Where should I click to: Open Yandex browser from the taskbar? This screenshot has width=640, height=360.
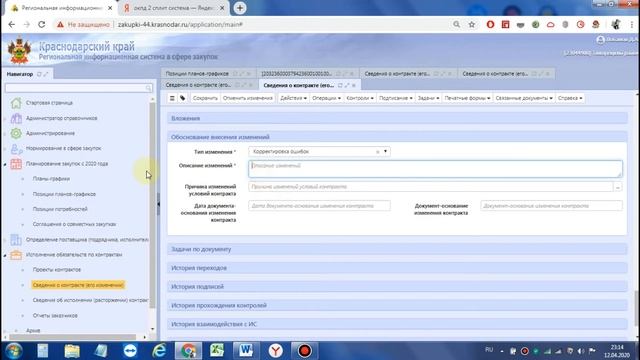click(276, 351)
